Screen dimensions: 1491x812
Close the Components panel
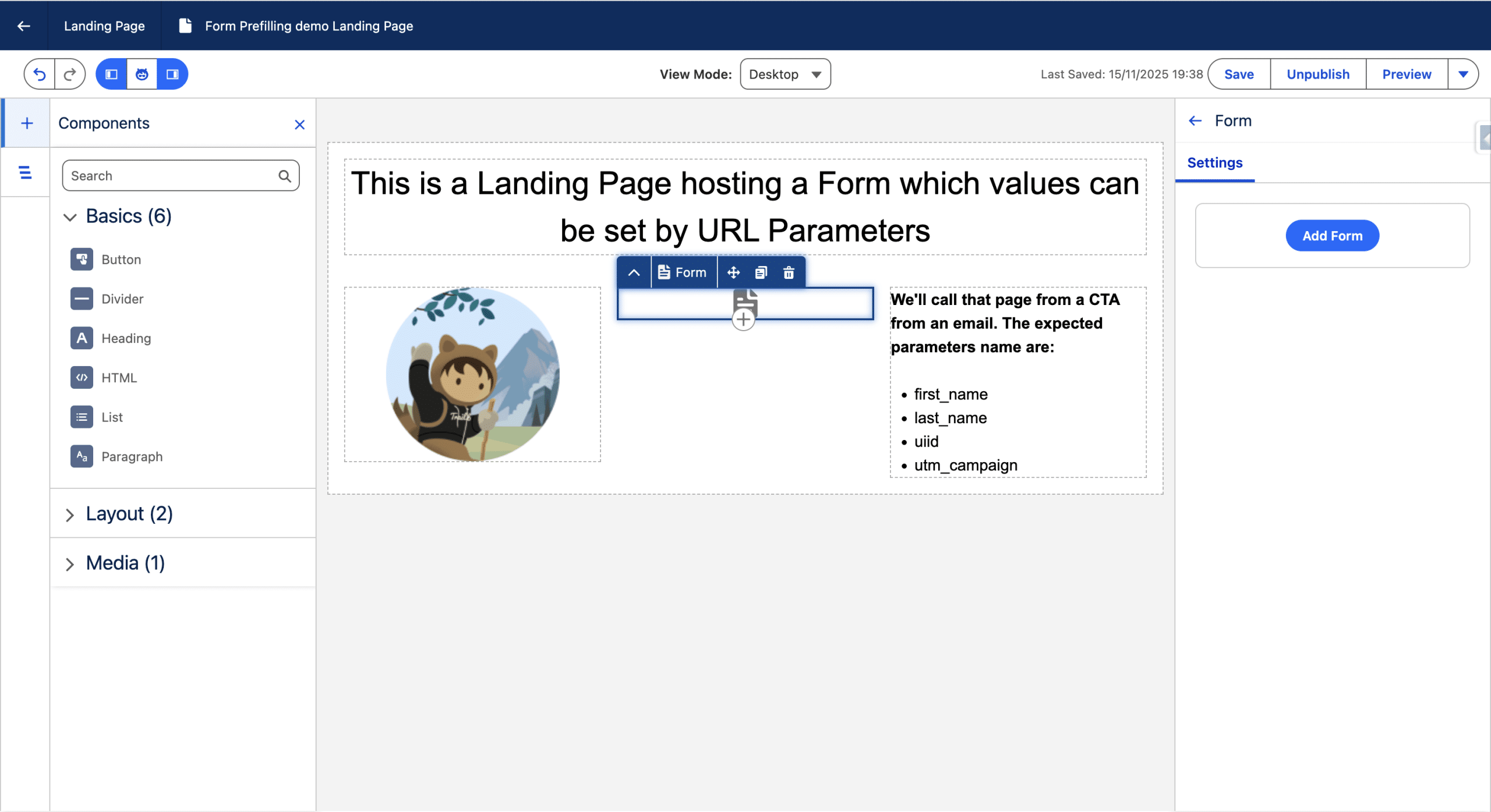[299, 125]
